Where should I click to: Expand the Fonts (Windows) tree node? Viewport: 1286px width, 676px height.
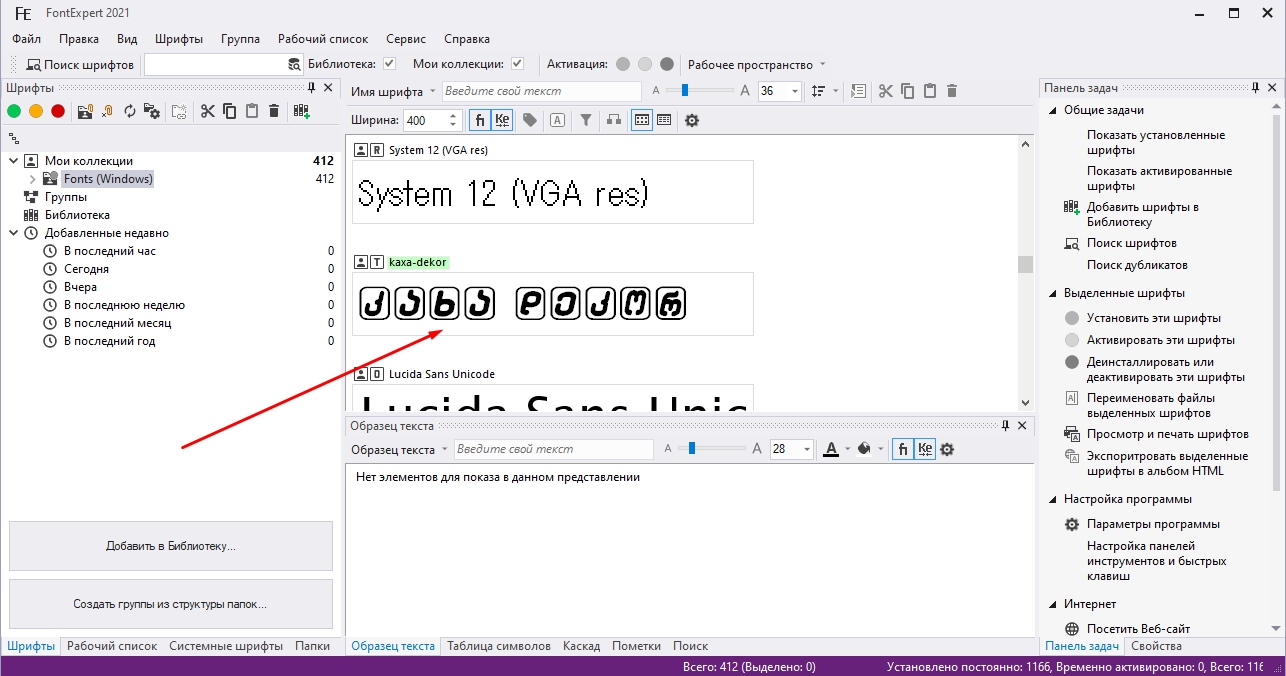point(32,179)
